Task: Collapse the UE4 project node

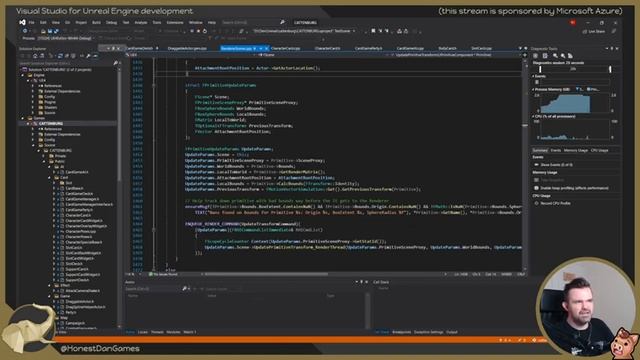Action: [29, 80]
